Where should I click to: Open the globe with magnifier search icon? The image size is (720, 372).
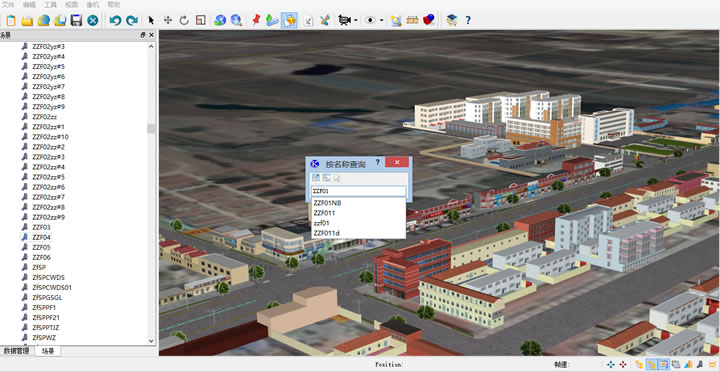tap(236, 20)
